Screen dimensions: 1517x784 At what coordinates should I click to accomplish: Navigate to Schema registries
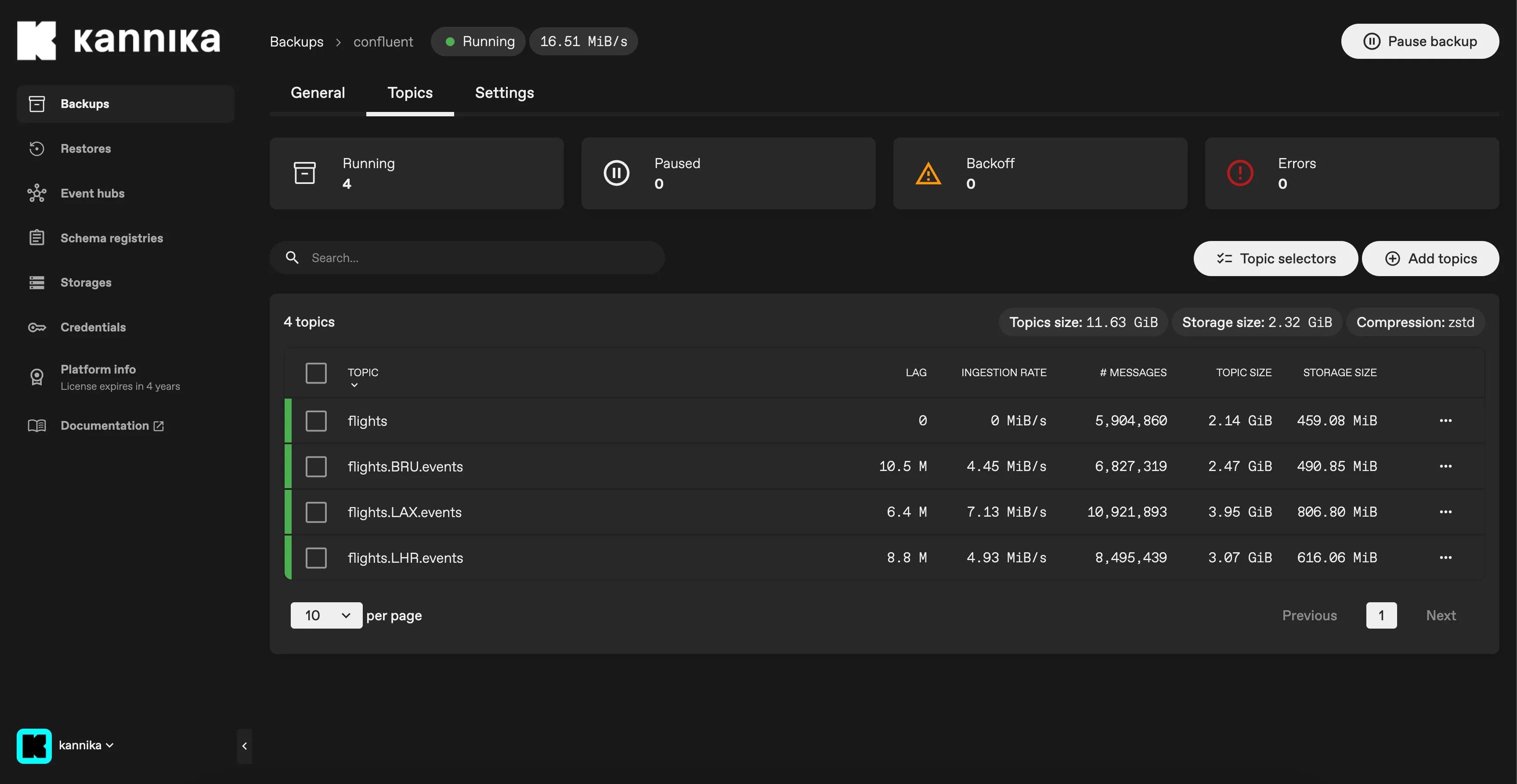pos(111,238)
